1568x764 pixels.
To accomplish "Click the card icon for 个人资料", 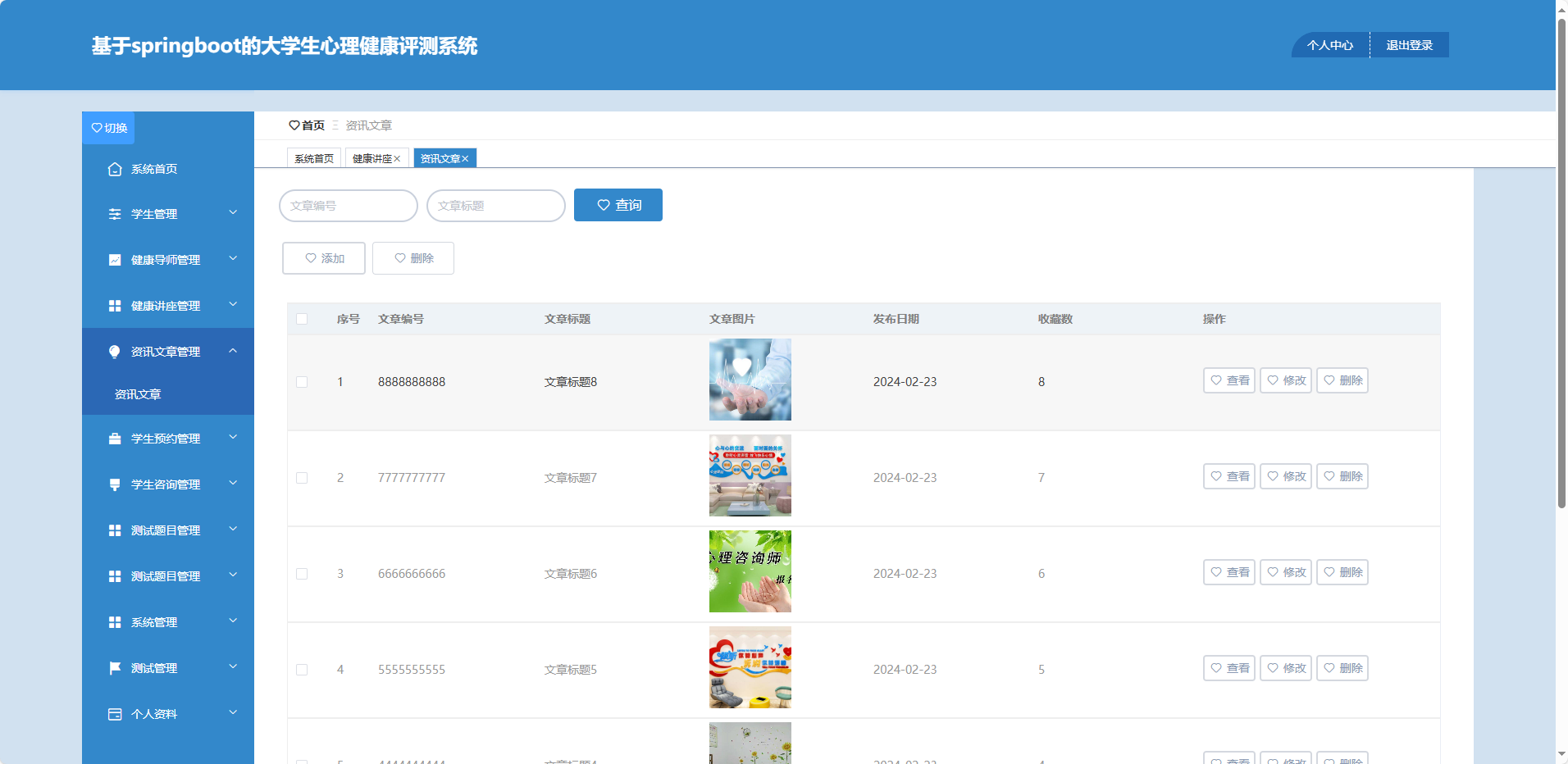I will point(115,714).
